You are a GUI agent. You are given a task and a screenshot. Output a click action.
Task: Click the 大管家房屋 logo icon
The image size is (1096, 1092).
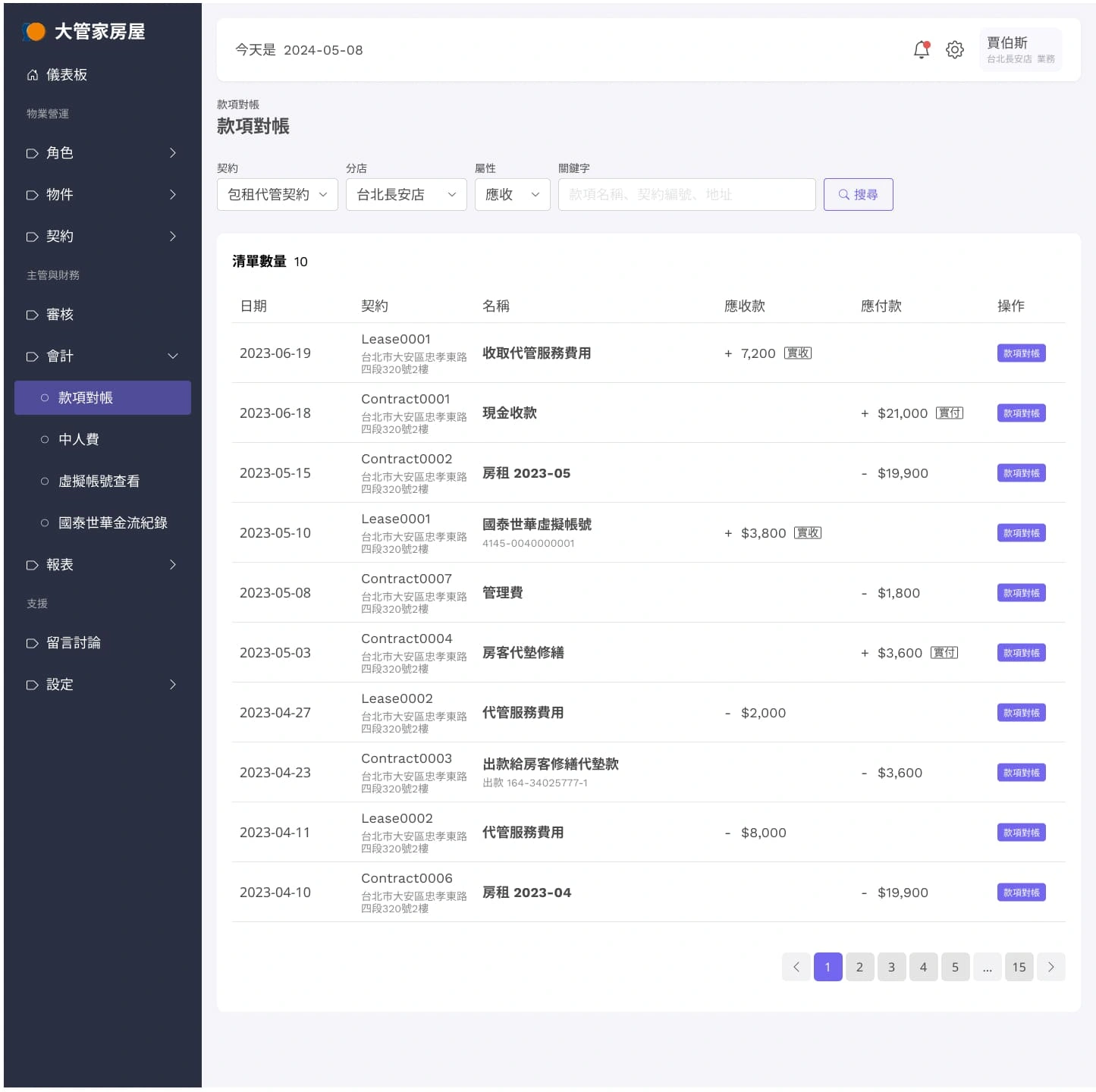pos(33,31)
